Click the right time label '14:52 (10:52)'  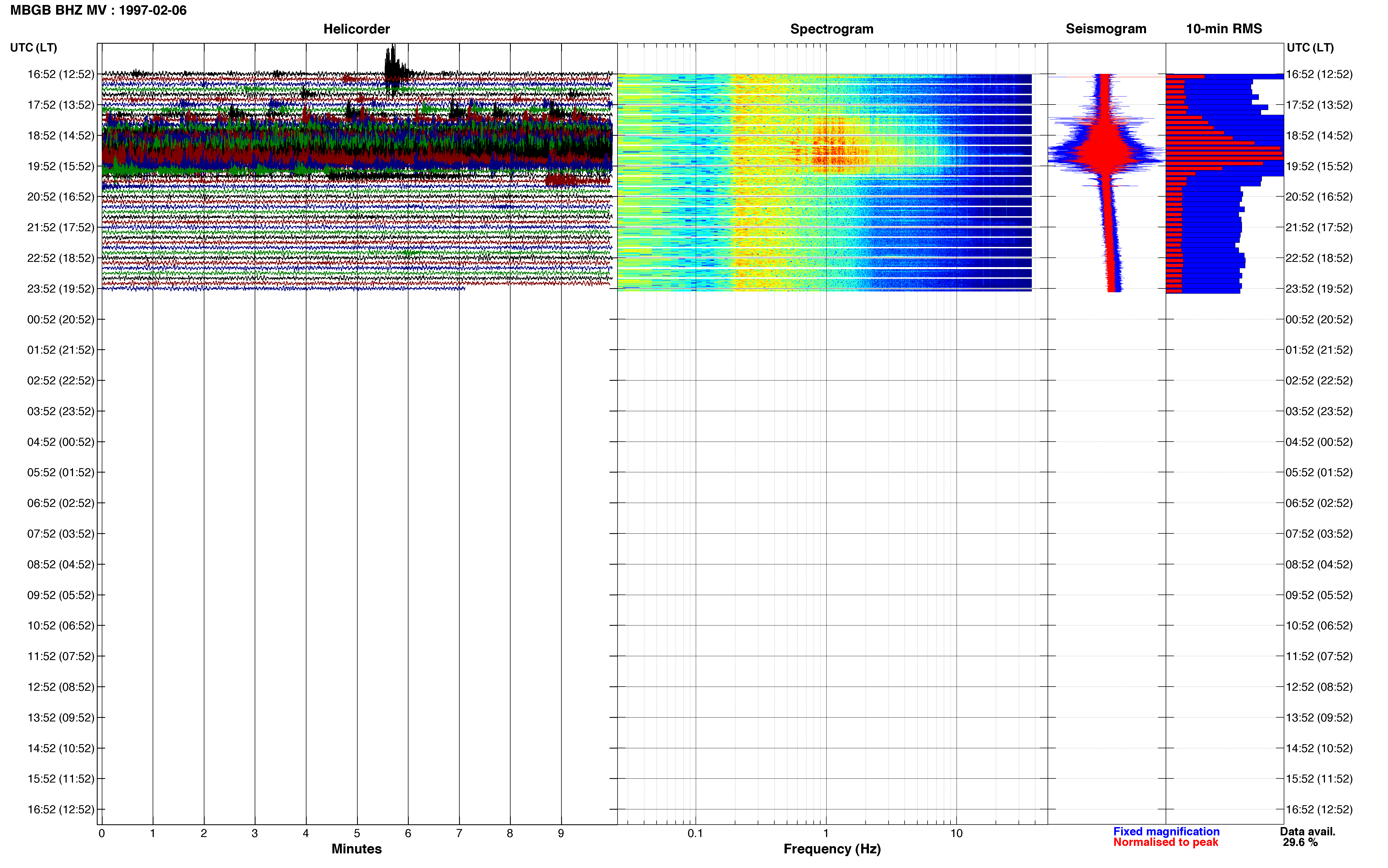click(1319, 748)
